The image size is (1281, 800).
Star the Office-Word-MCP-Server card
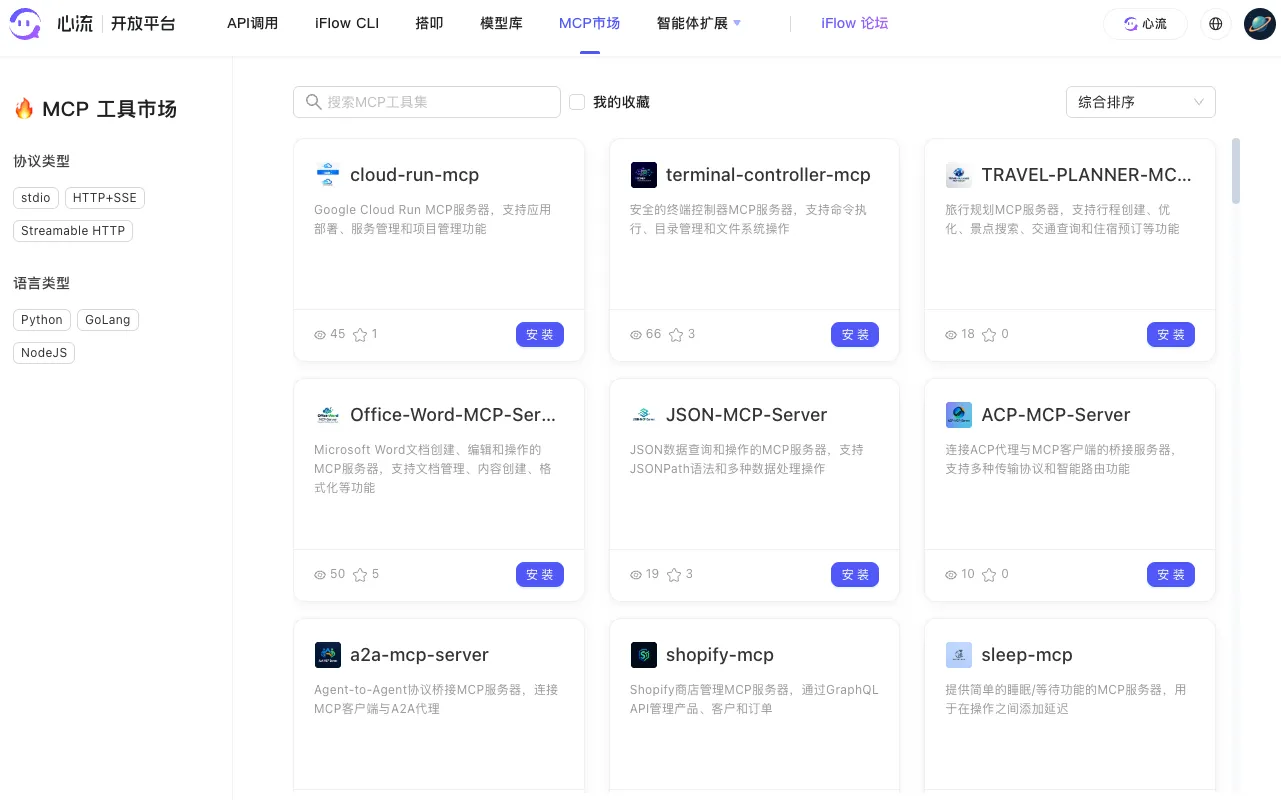click(360, 575)
